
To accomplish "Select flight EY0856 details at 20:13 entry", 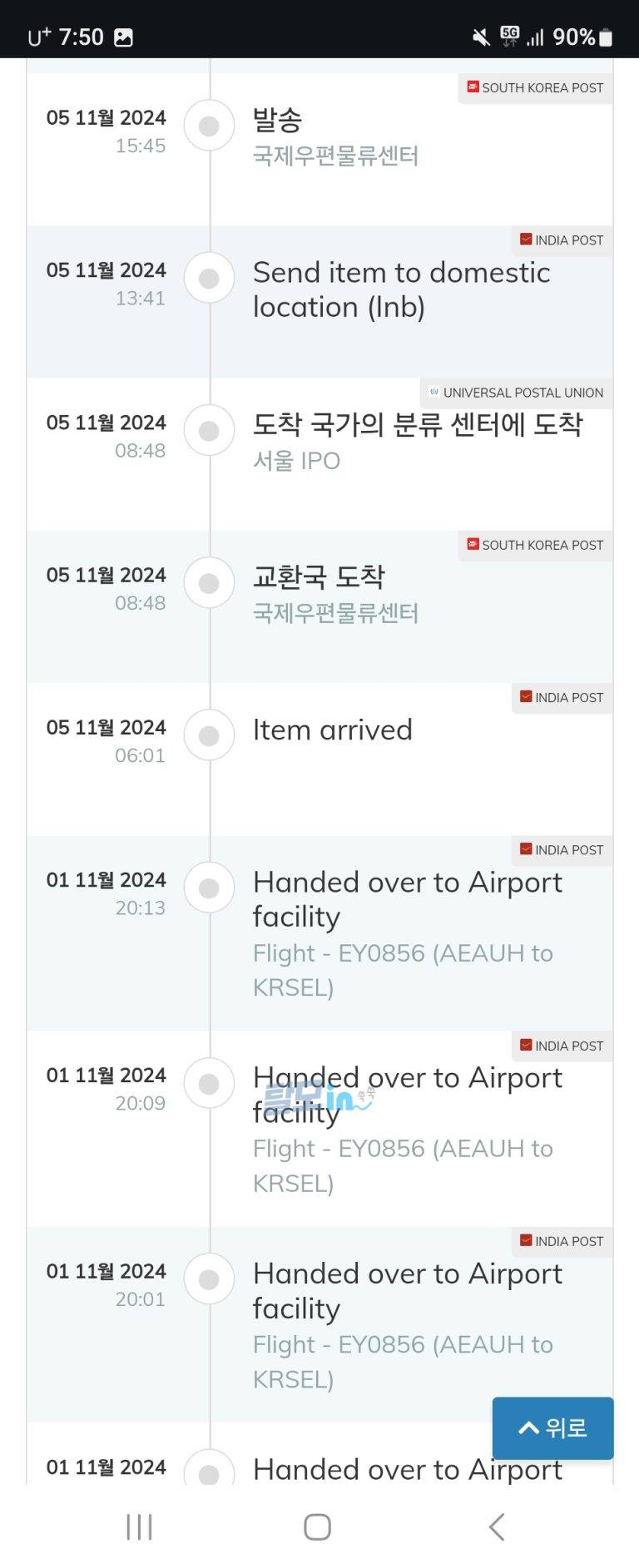I will pos(403,970).
